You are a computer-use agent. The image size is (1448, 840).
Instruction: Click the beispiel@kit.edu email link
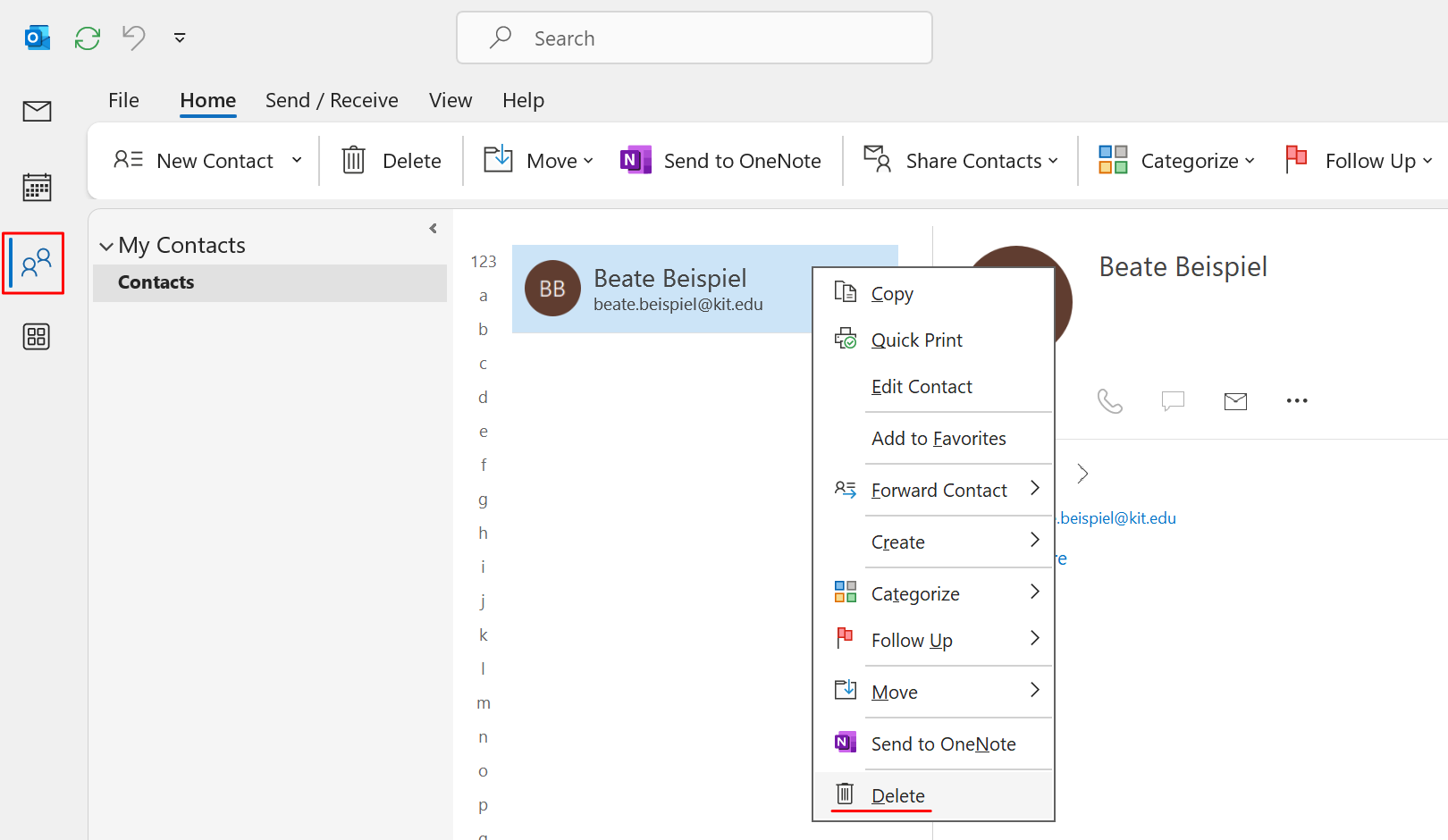[1116, 518]
